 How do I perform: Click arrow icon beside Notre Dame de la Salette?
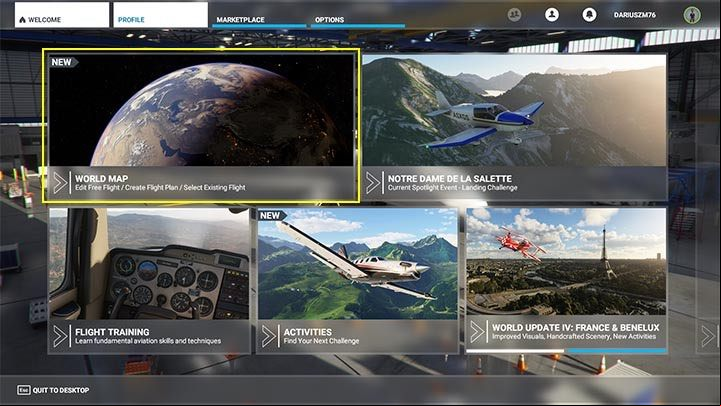click(x=373, y=183)
